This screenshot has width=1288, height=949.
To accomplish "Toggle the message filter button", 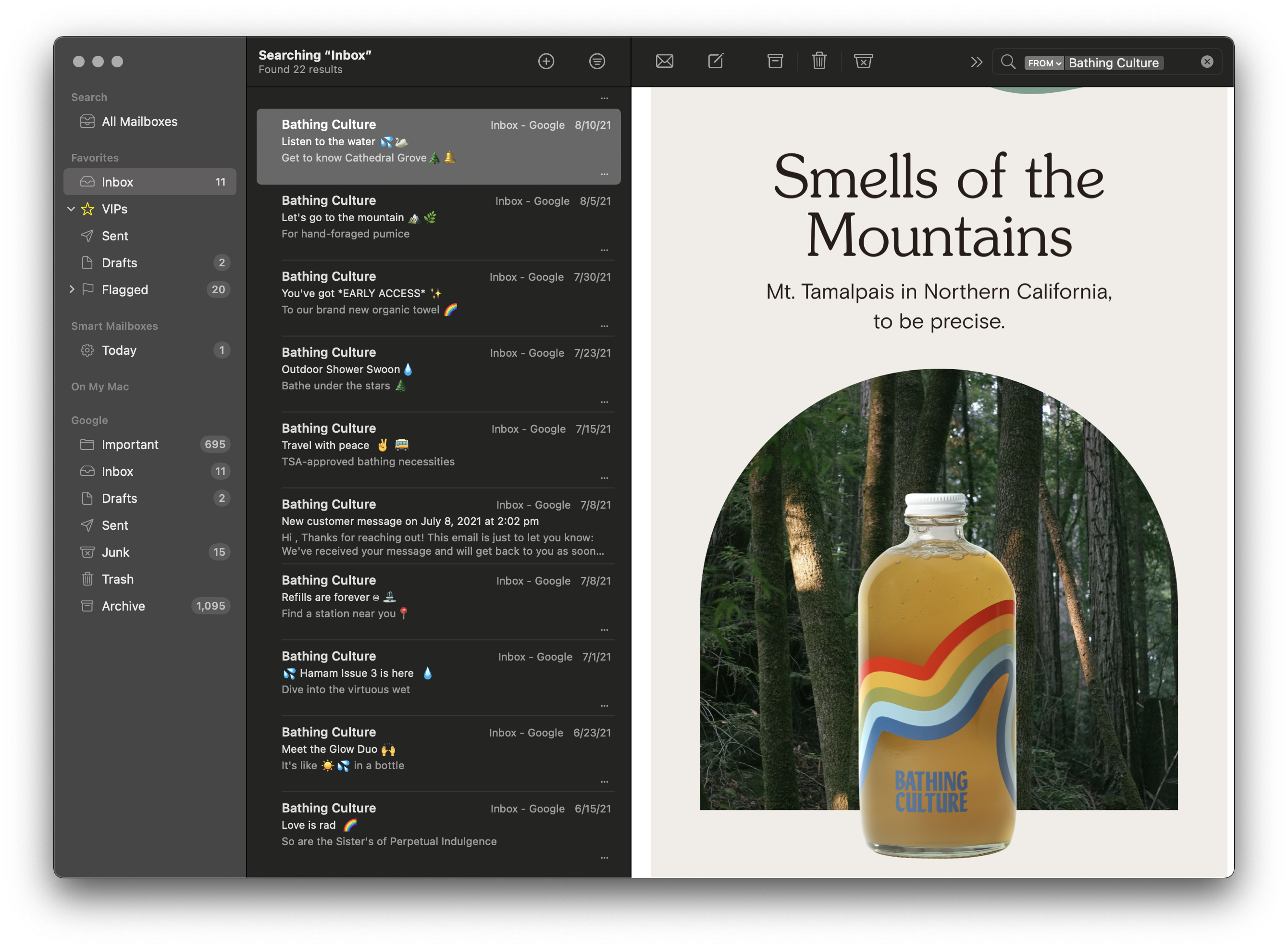I will pyautogui.click(x=597, y=61).
